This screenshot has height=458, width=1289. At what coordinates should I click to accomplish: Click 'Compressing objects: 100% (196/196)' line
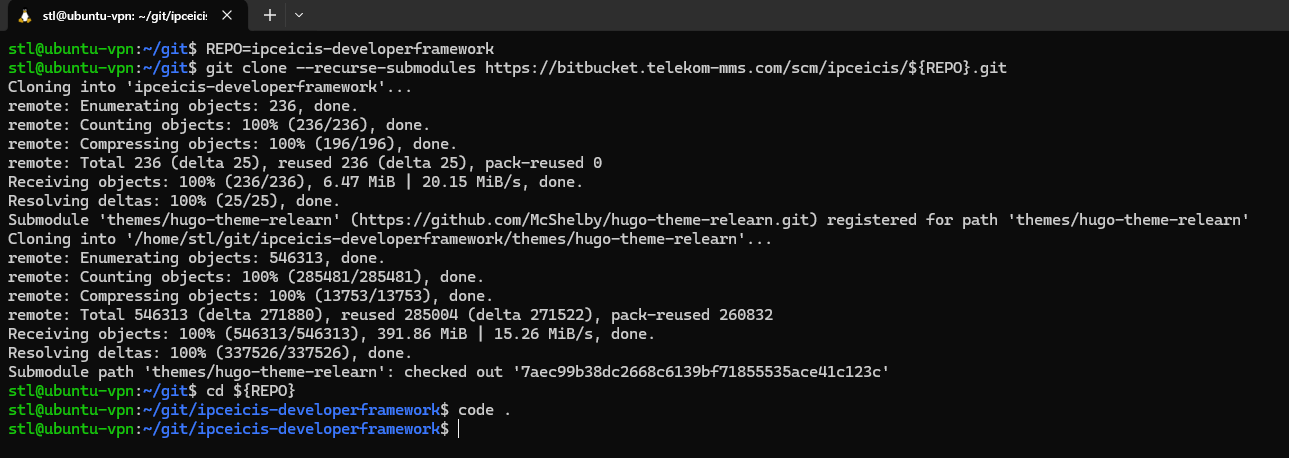click(x=225, y=144)
